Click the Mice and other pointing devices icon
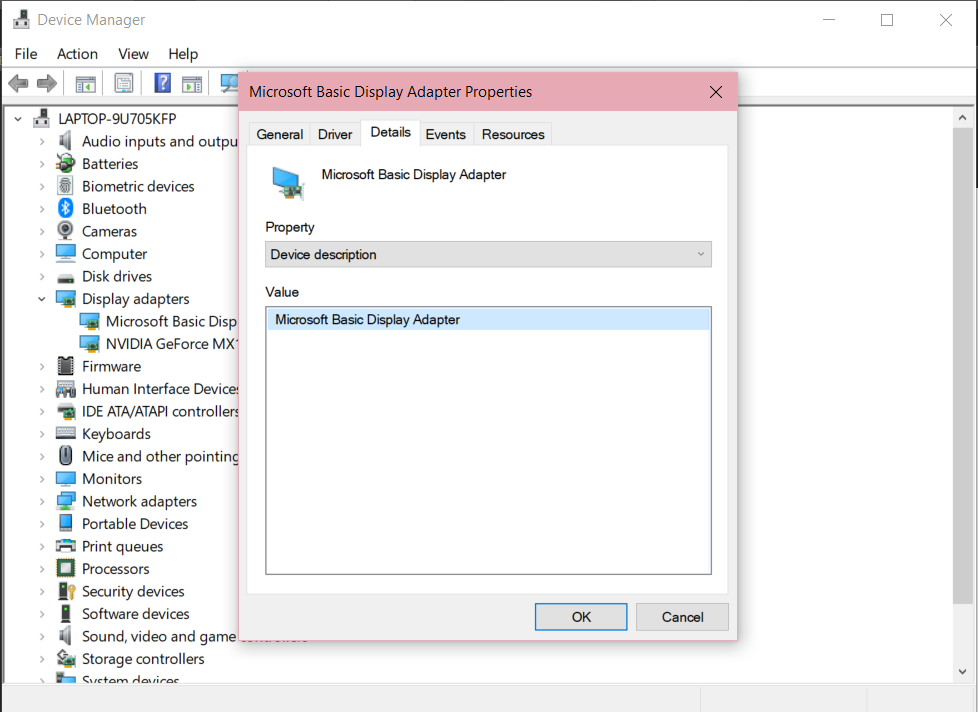Screen dimensions: 978x712 pos(65,456)
